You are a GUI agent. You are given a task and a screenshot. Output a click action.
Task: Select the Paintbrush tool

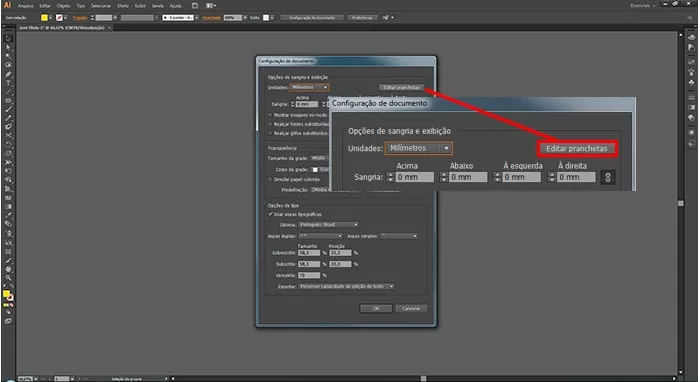(8, 110)
